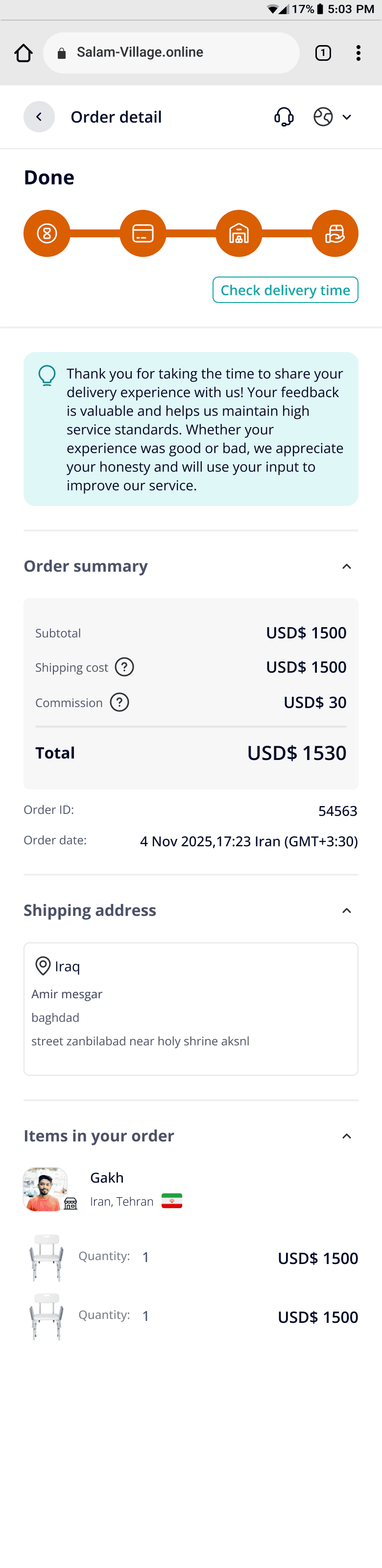Collapse the Order summary section
Image resolution: width=382 pixels, height=1568 pixels.
point(347,567)
